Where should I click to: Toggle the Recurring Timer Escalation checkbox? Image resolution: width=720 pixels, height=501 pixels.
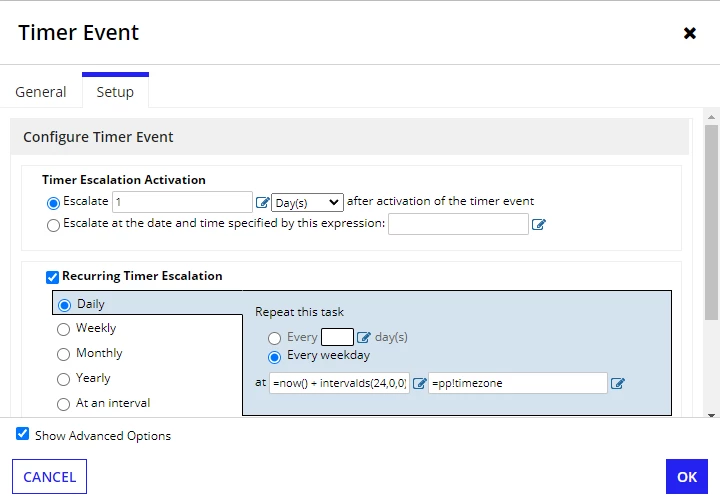[x=52, y=277]
